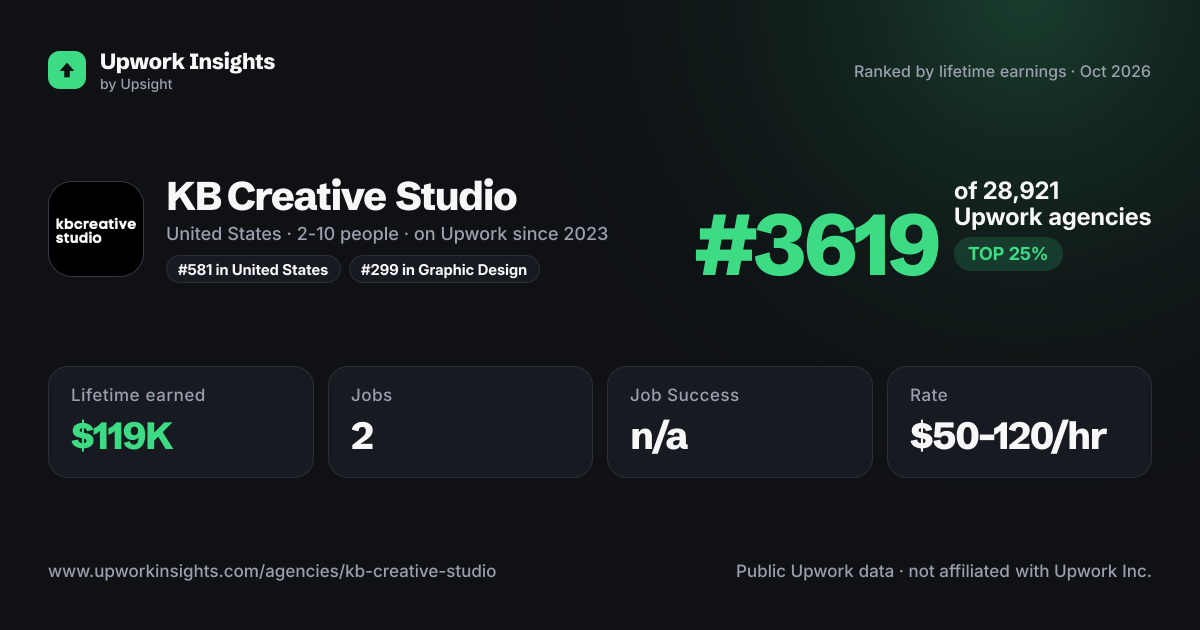
Task: Click the Rate card label
Action: point(929,395)
